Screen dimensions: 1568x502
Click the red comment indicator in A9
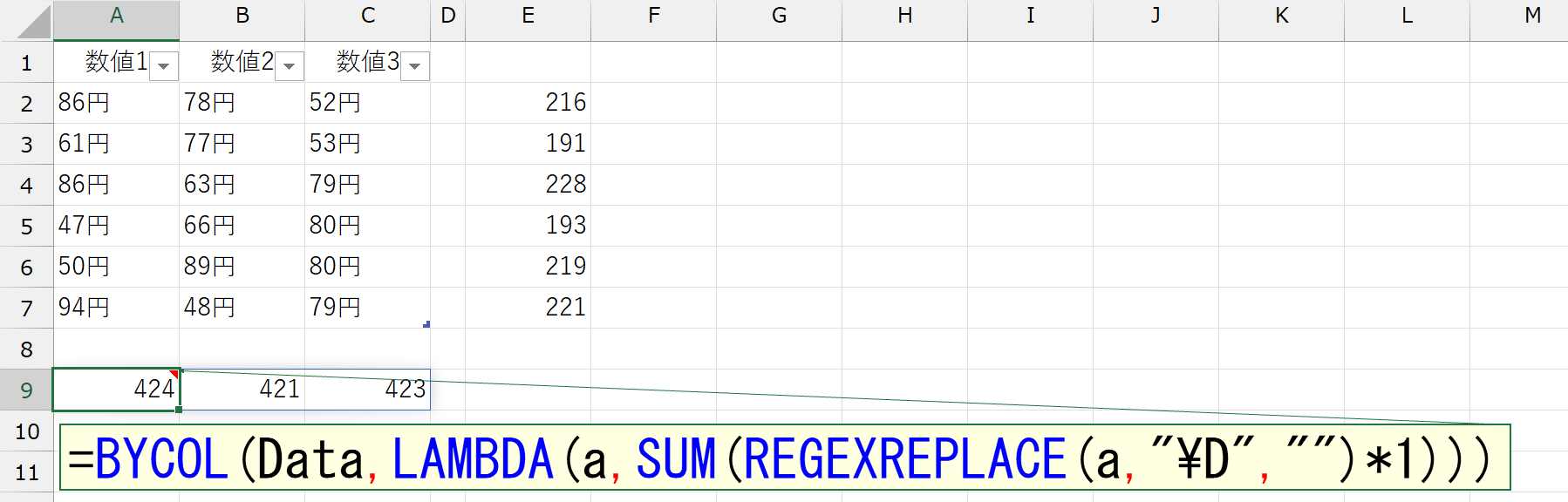[174, 374]
